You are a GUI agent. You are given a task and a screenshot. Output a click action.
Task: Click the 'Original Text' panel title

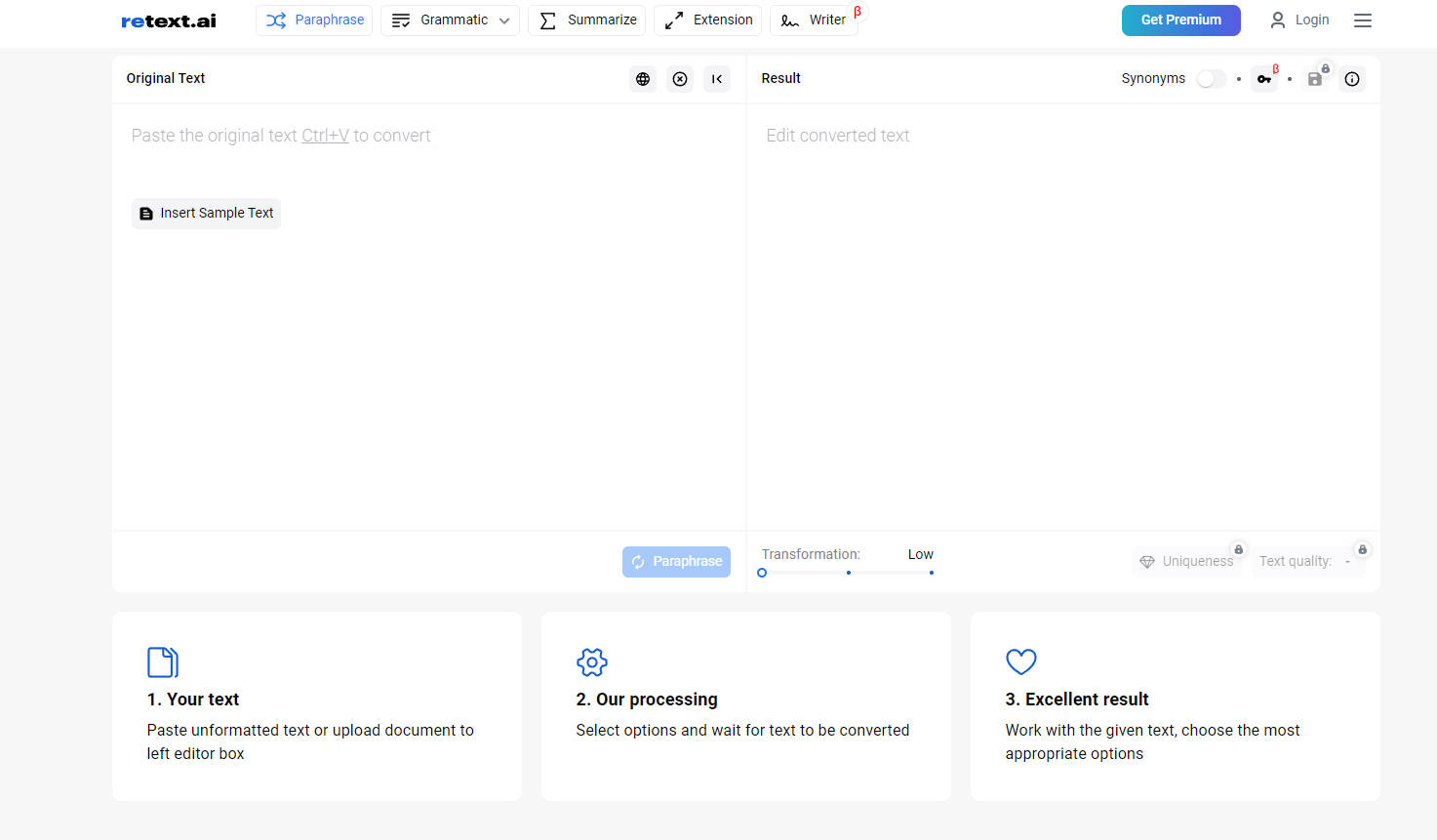(166, 78)
